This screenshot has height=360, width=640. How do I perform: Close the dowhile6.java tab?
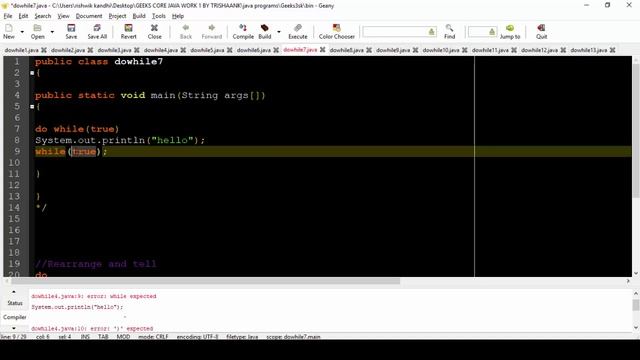tap(276, 50)
